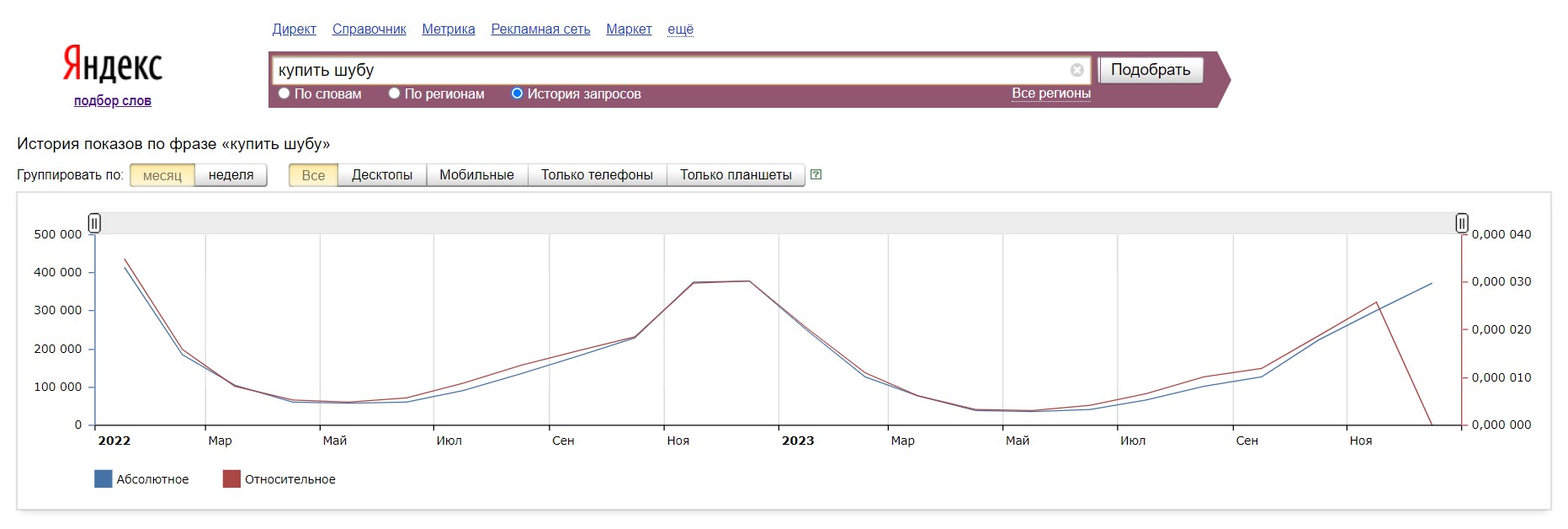Click the '2022' x-axis label
This screenshot has width=1568, height=529.
coord(114,441)
